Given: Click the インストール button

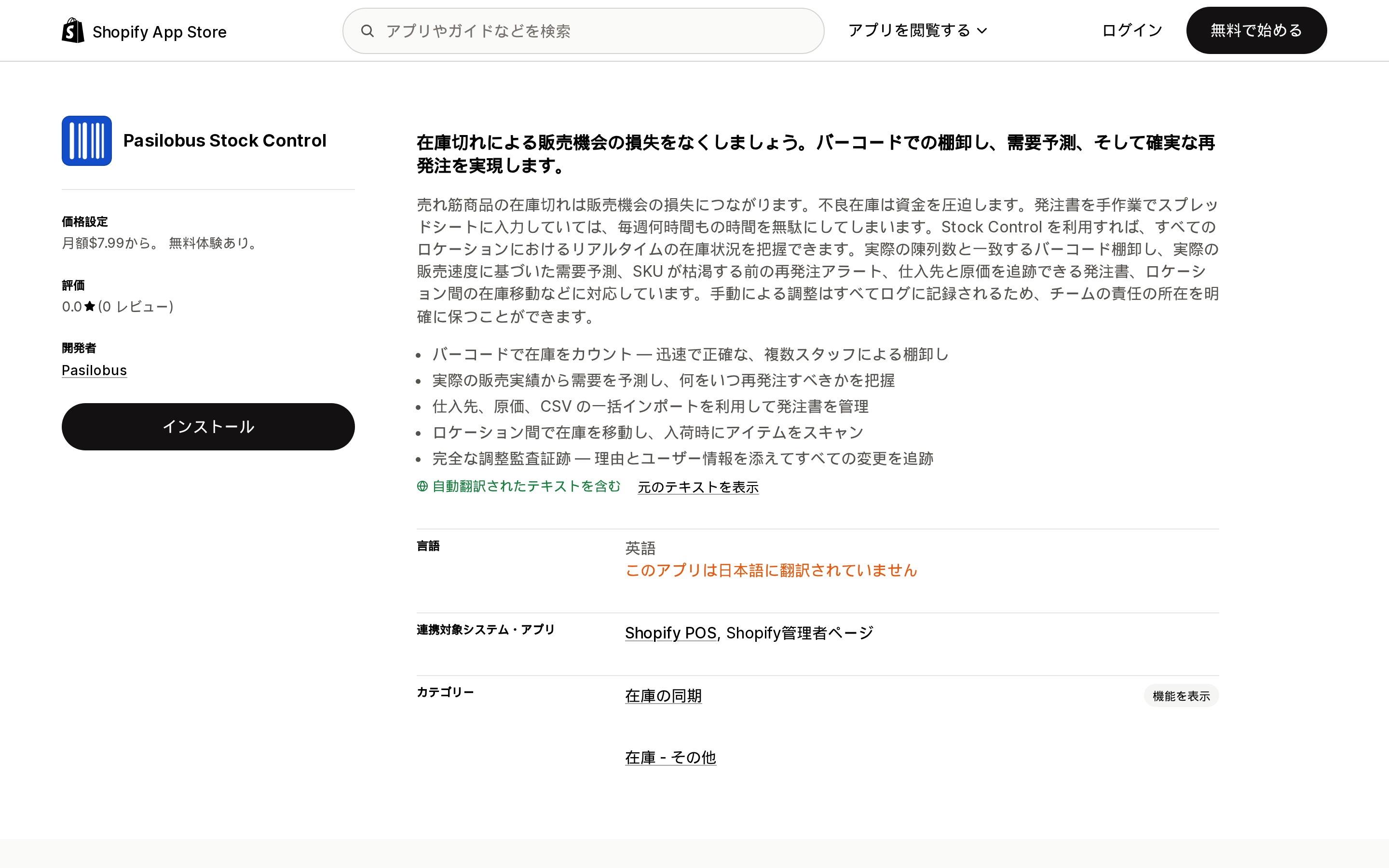Looking at the screenshot, I should (208, 427).
